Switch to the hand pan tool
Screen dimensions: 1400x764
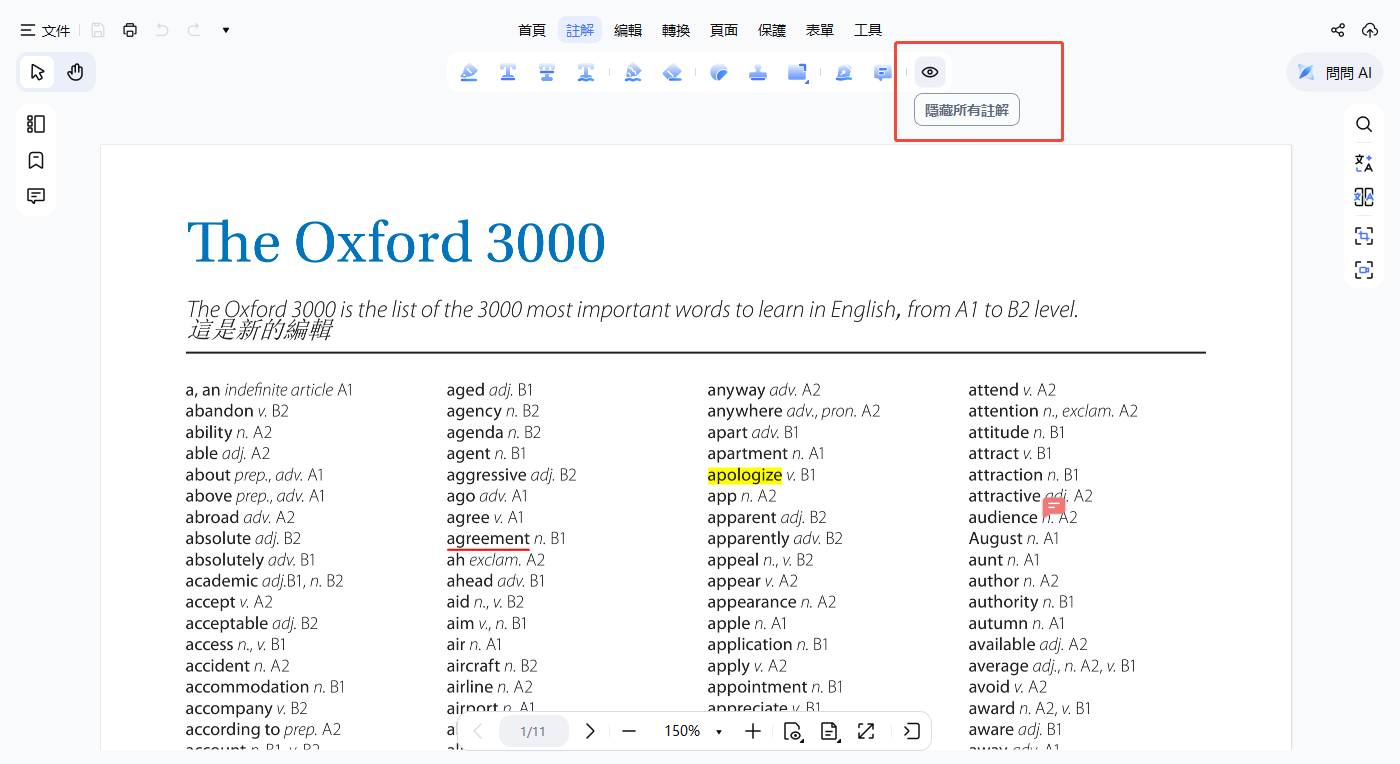pyautogui.click(x=75, y=72)
